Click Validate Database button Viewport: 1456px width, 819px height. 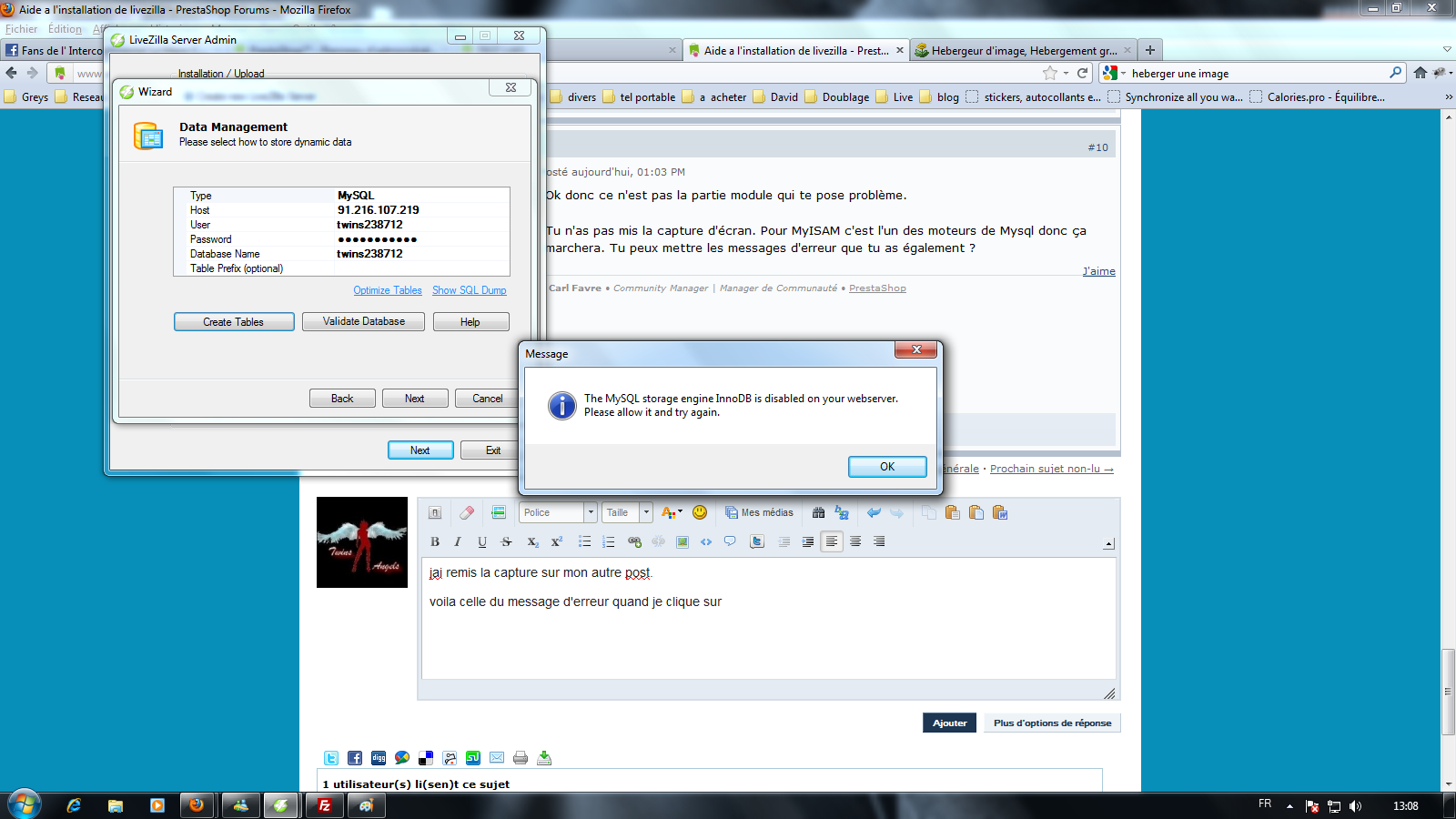pos(363,322)
